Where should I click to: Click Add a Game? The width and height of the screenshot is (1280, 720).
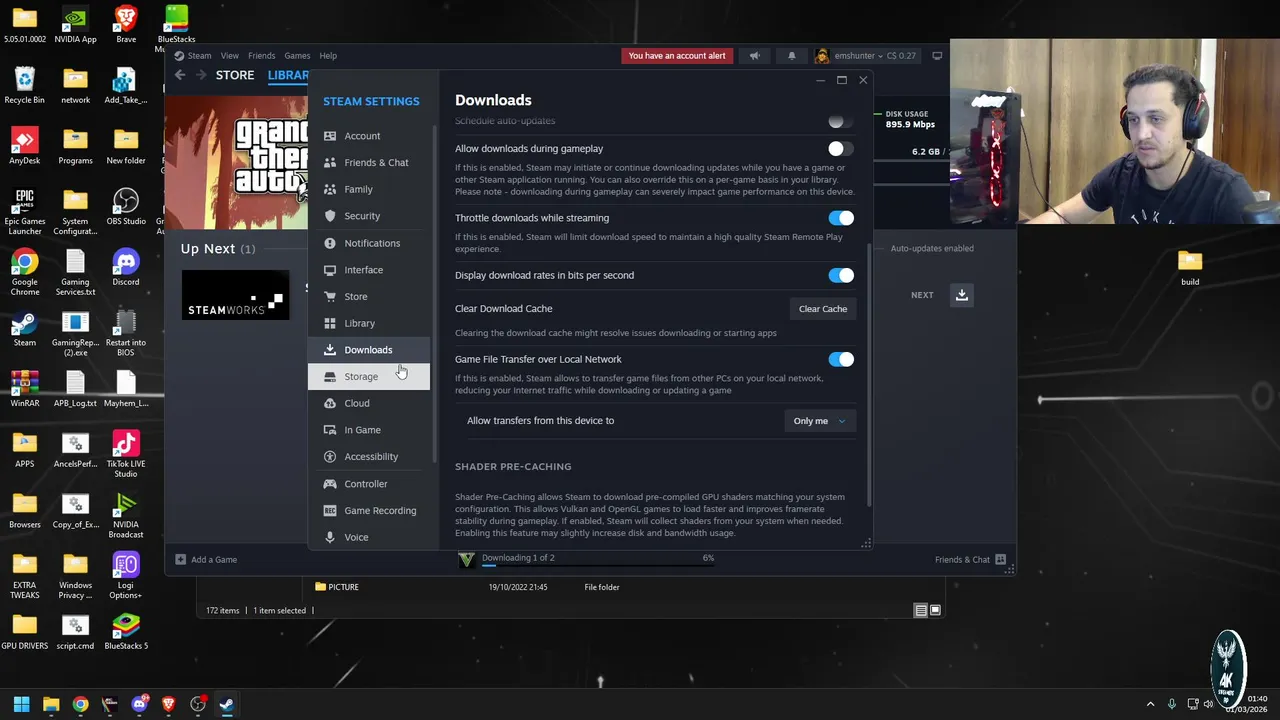click(206, 560)
